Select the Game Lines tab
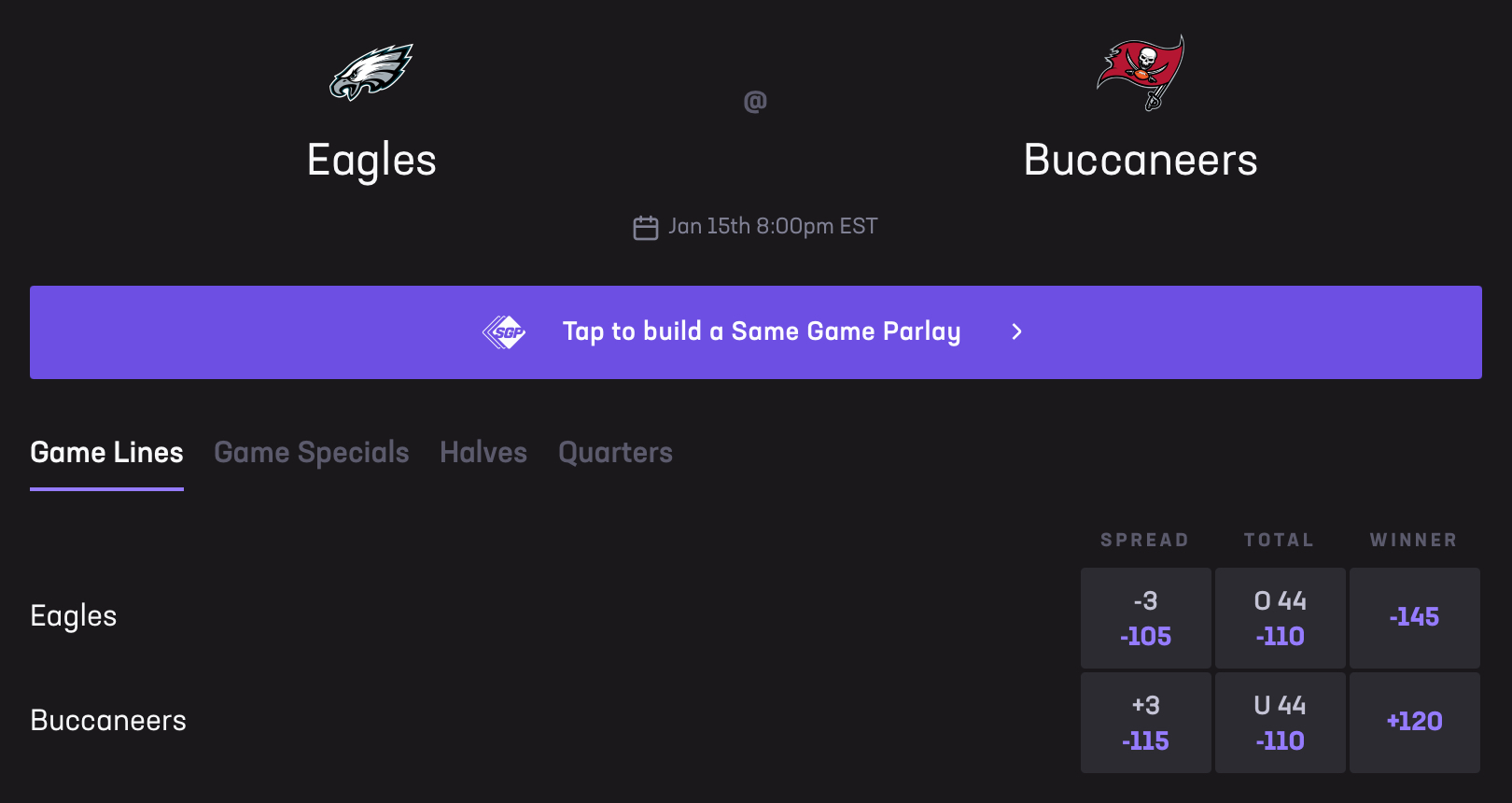Image resolution: width=1512 pixels, height=803 pixels. 106,453
